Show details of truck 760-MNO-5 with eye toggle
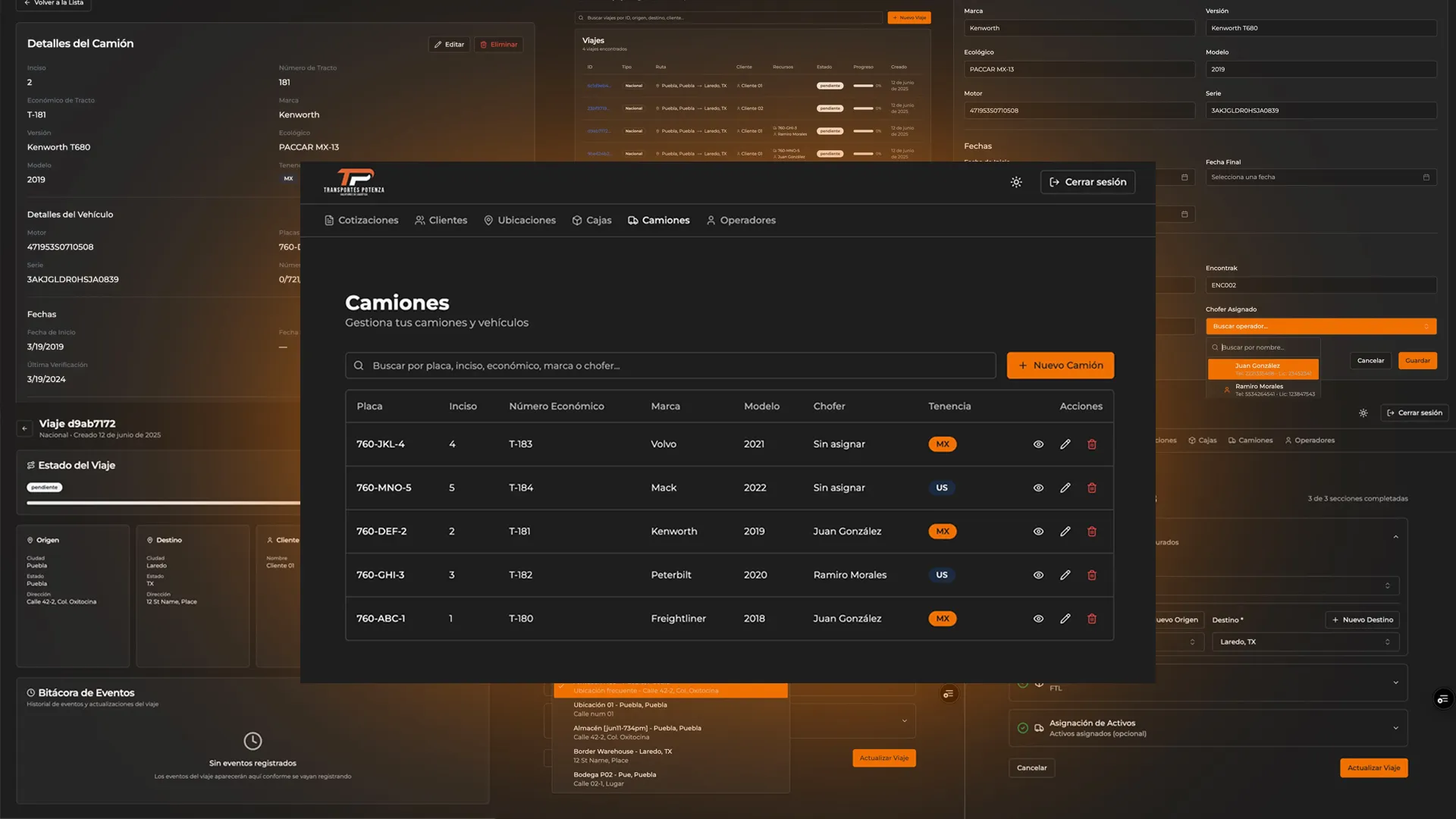 (1038, 488)
